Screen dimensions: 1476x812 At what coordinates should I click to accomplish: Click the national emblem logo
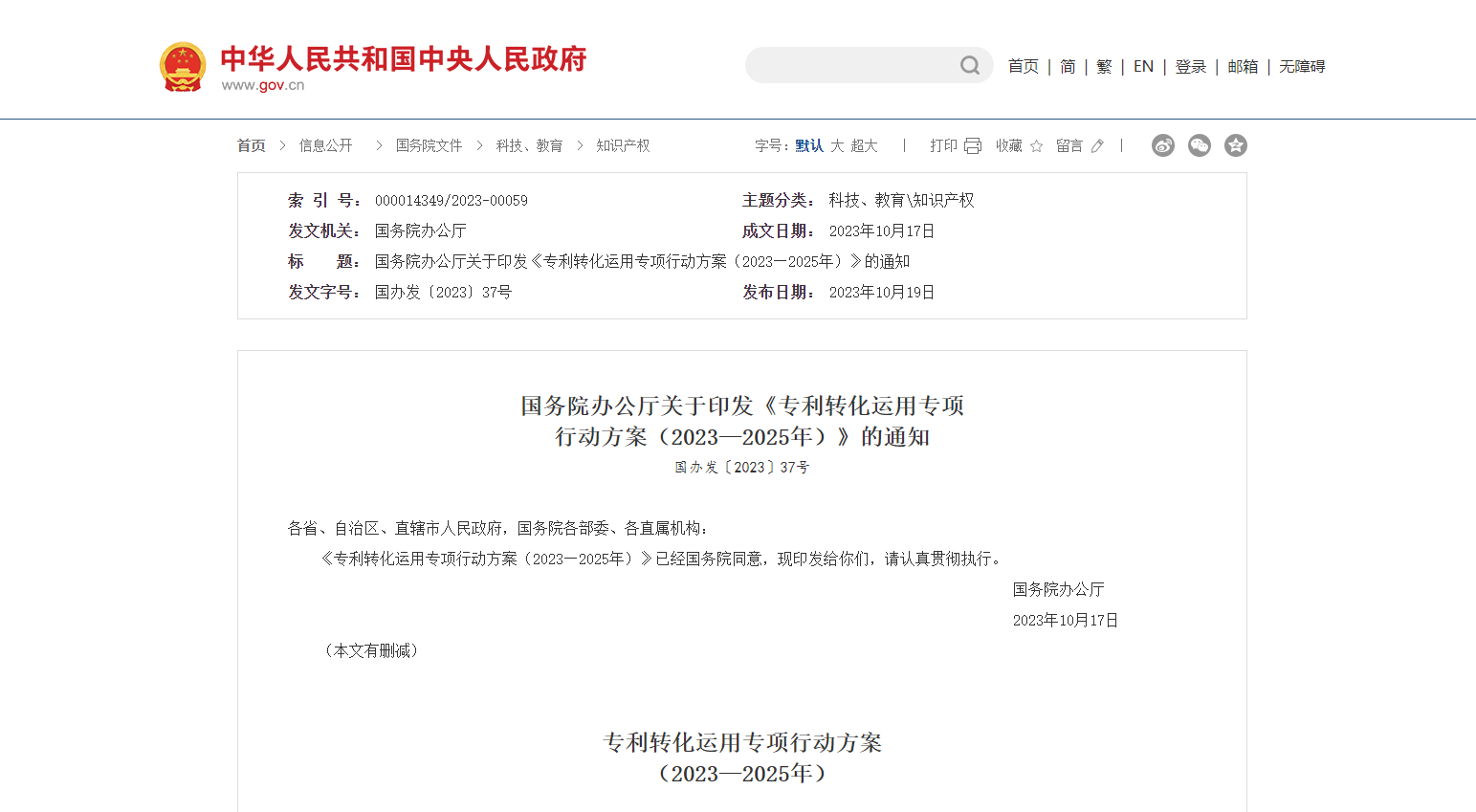[x=182, y=67]
